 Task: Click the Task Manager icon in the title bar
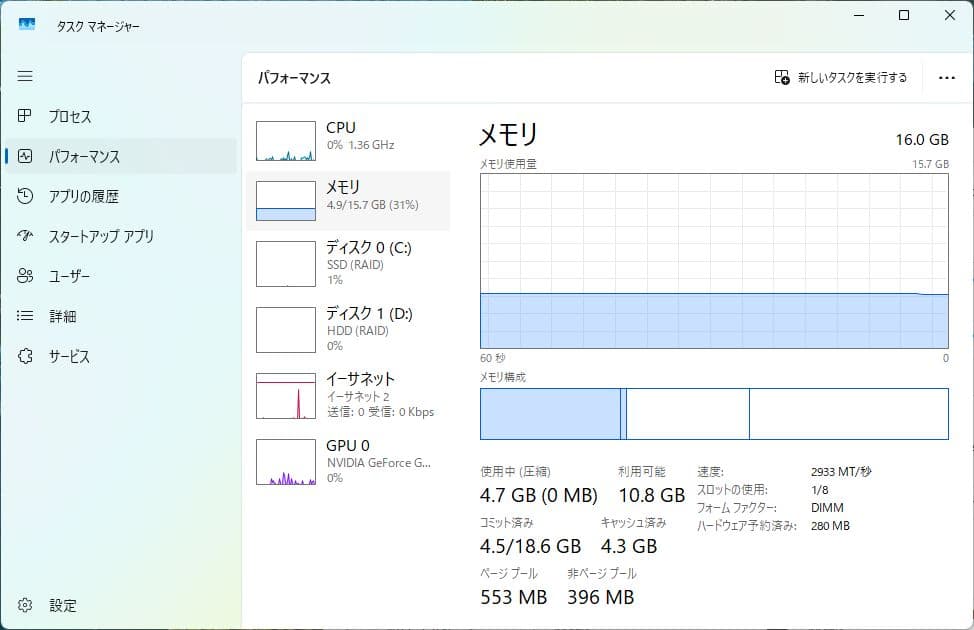(27, 24)
